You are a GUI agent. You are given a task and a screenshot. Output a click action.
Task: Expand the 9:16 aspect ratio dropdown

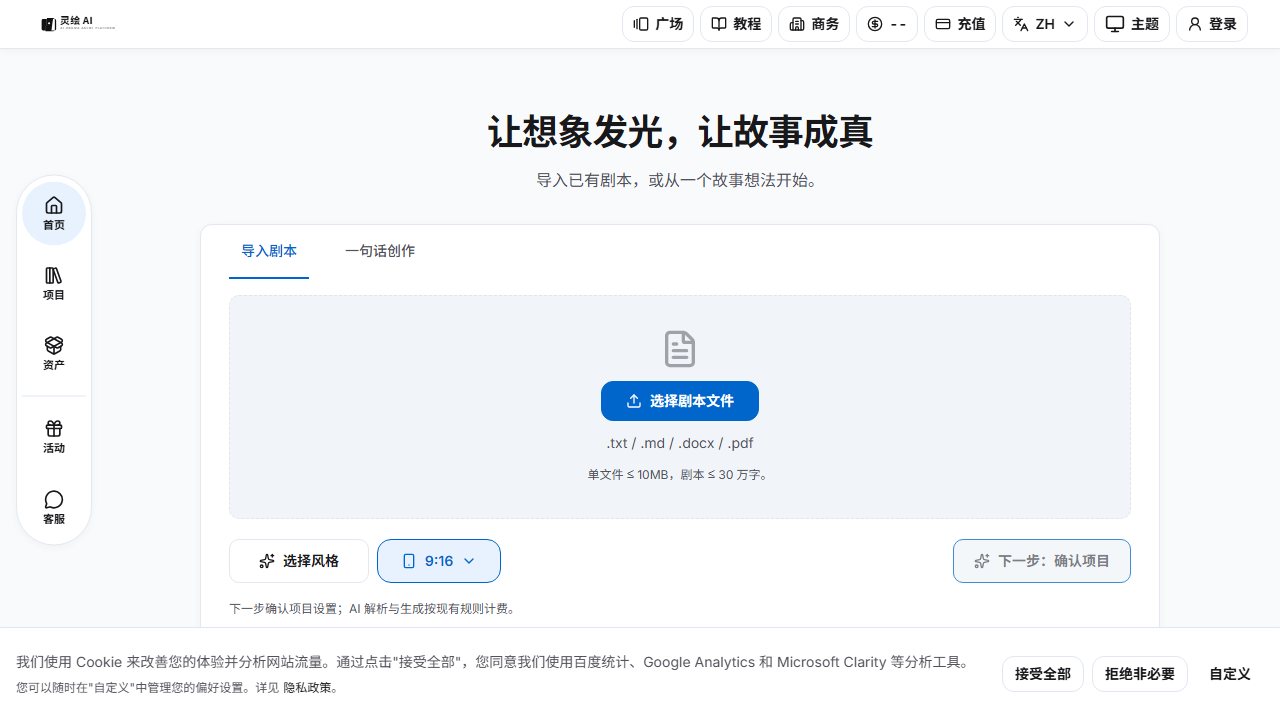click(x=439, y=561)
